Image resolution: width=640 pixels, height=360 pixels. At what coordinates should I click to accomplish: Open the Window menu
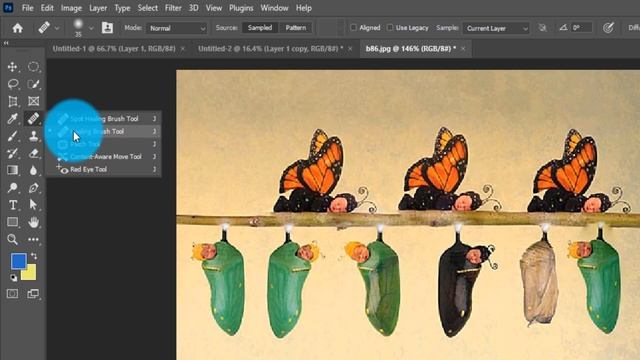coord(274,8)
